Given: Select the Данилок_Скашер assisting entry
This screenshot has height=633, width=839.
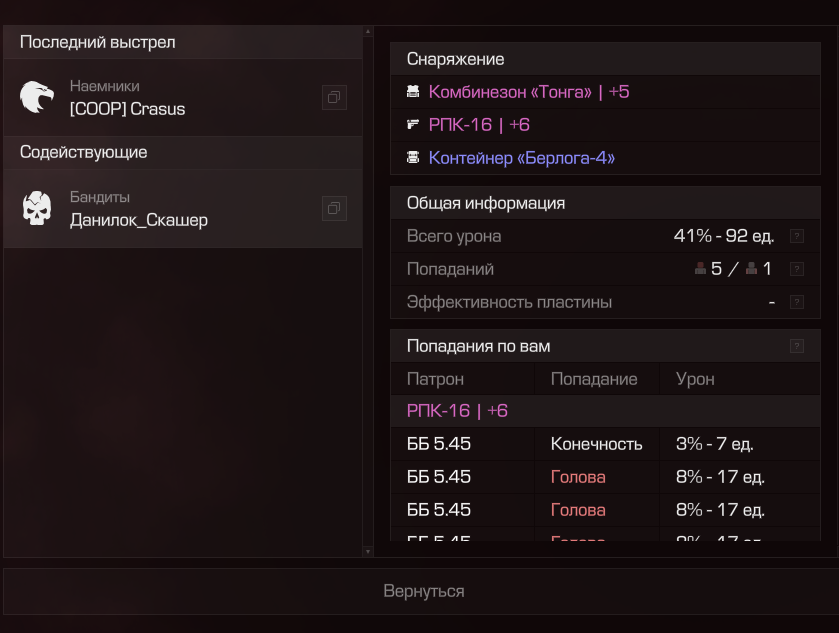Looking at the screenshot, I should tap(183, 209).
